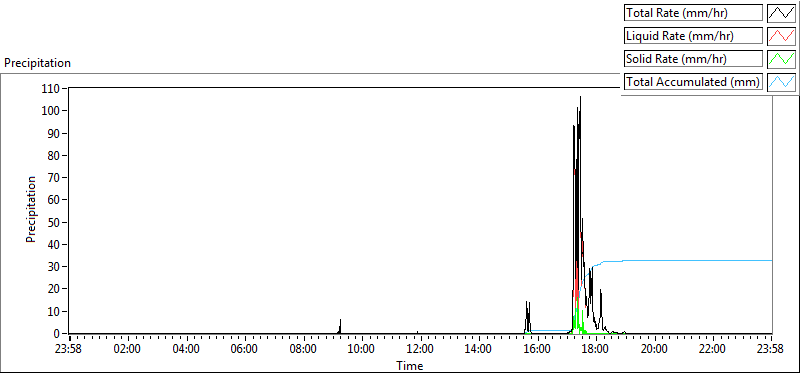The width and height of the screenshot is (800, 373).
Task: Click the 20:00 time axis label
Action: click(655, 349)
